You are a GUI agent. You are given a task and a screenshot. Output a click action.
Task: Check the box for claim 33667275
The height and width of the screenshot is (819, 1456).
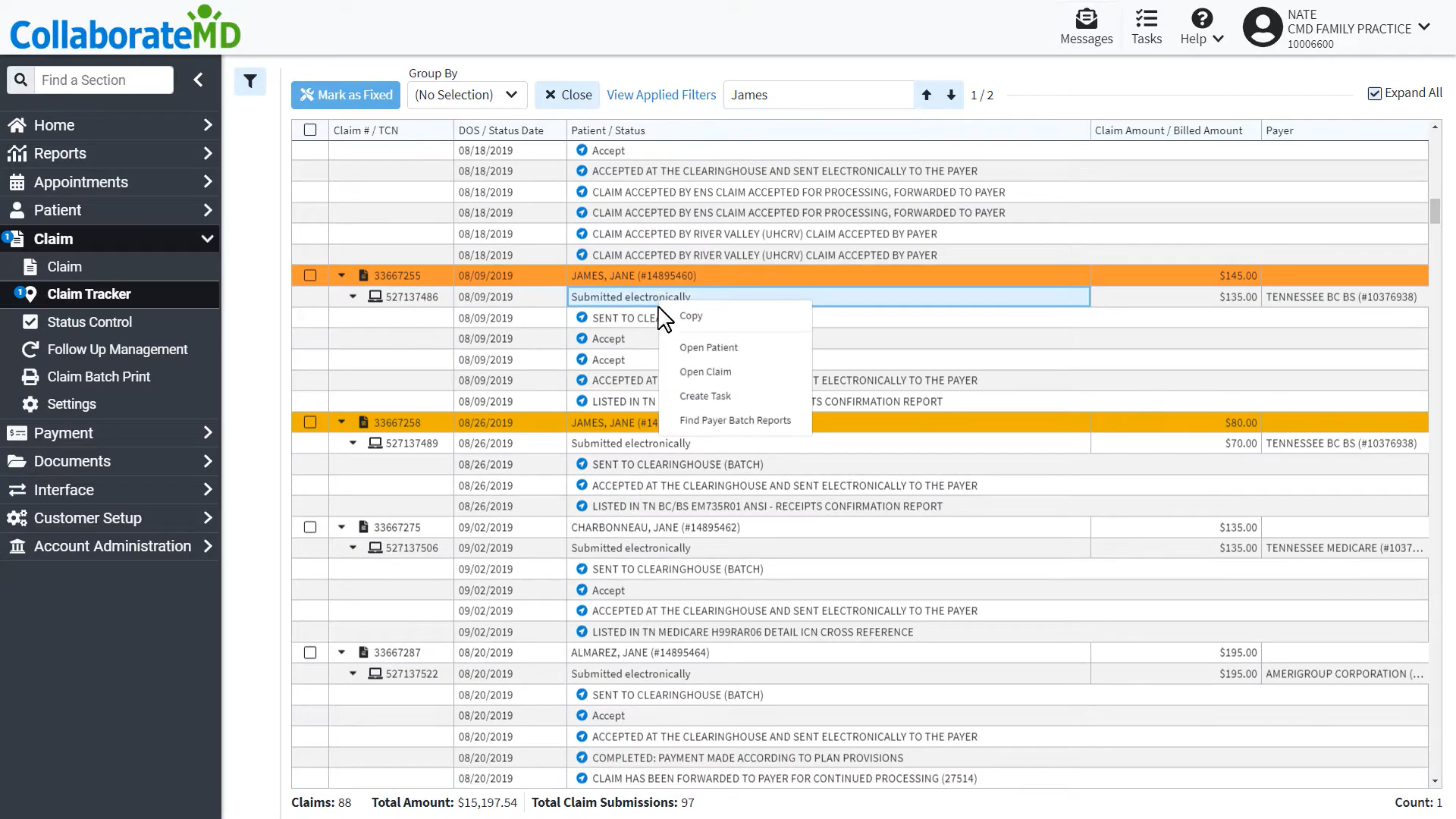310,527
